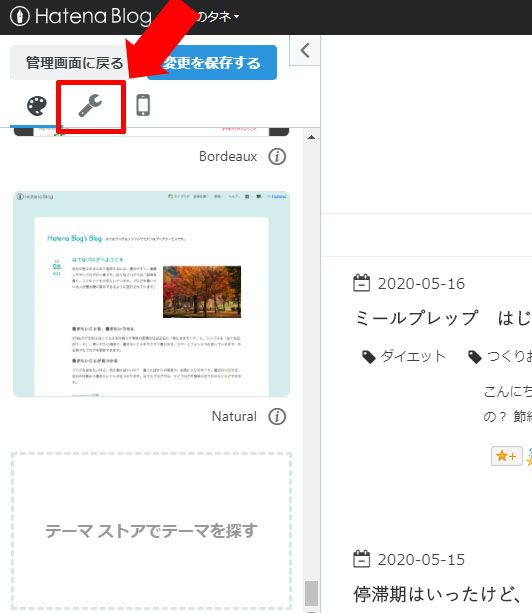Click the 2020-05-15 date link
The height and width of the screenshot is (613, 532).
coord(421,559)
